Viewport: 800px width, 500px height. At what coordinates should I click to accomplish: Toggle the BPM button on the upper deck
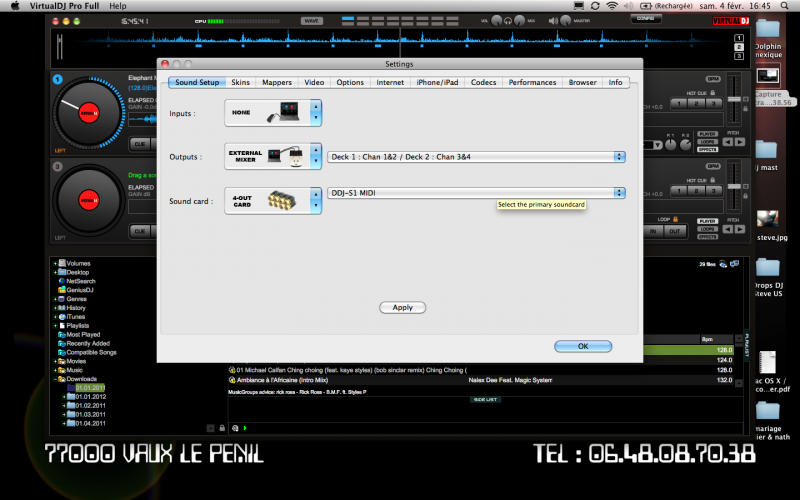(x=712, y=79)
